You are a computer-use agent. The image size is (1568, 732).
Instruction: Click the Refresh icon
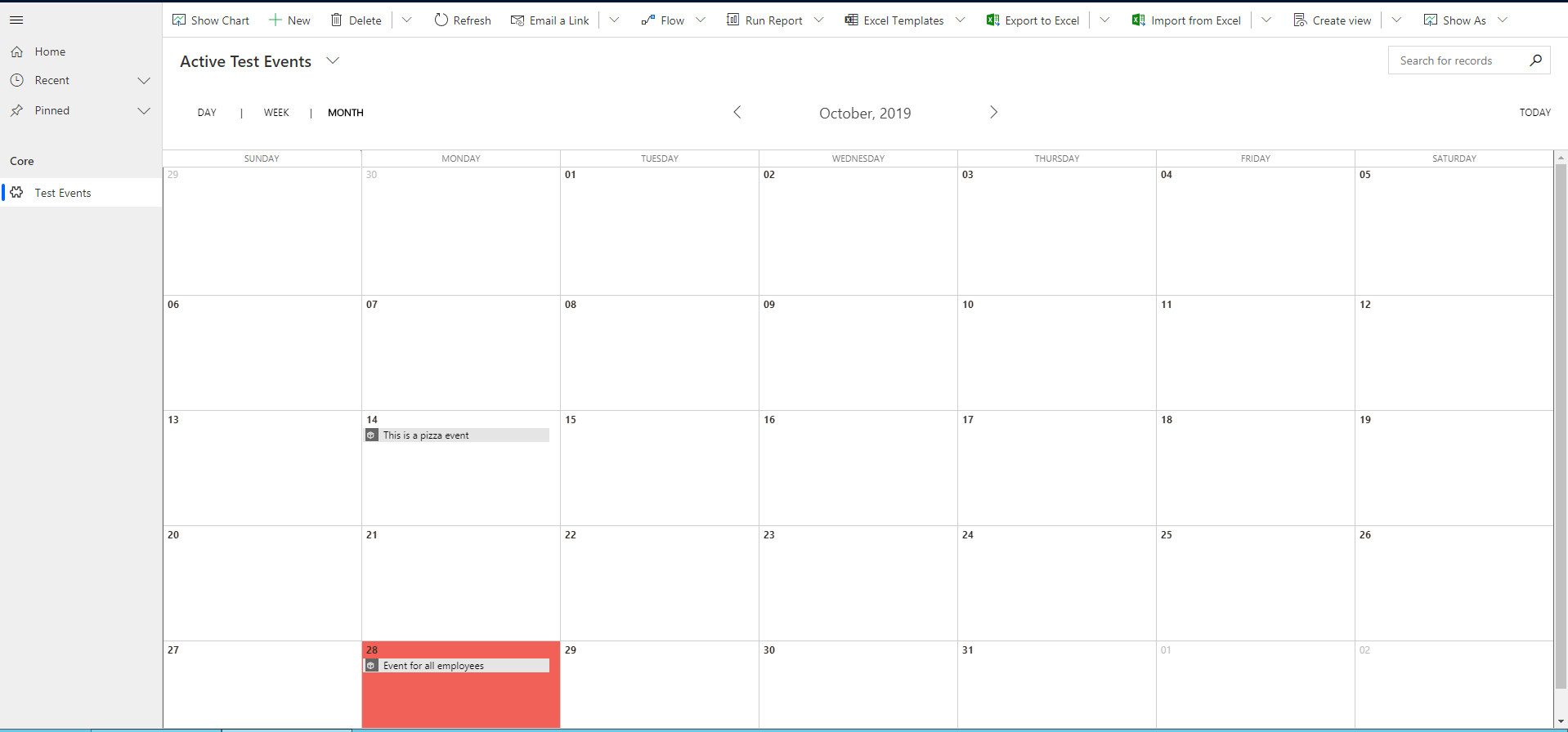coord(441,20)
